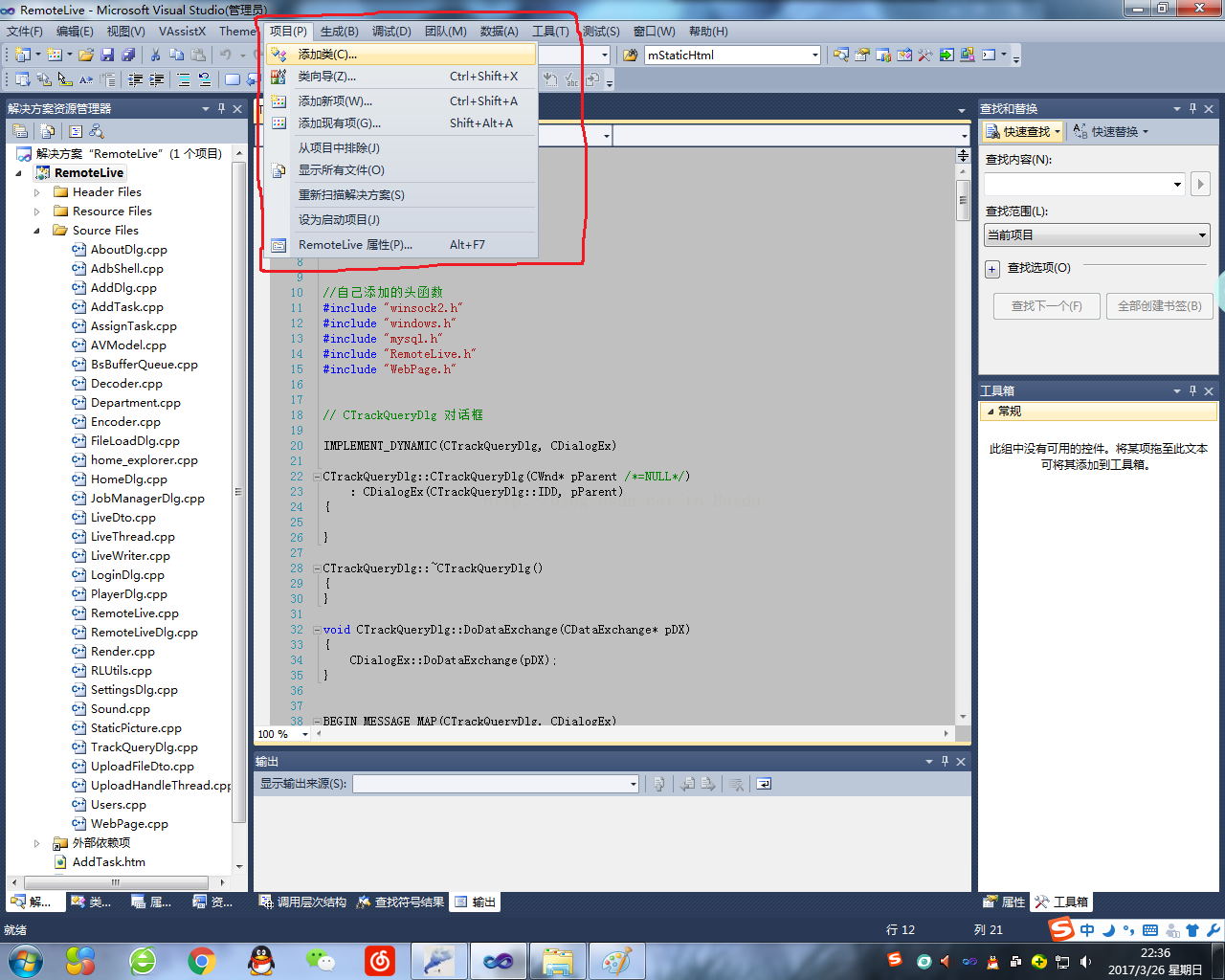Open Toolbox hammer-and-wrench toolbar icon
Image resolution: width=1225 pixels, height=980 pixels.
(x=925, y=55)
